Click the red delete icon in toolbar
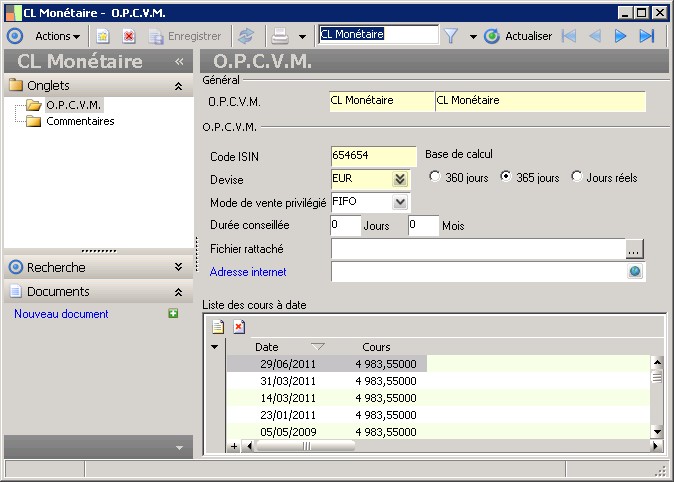 (129, 36)
